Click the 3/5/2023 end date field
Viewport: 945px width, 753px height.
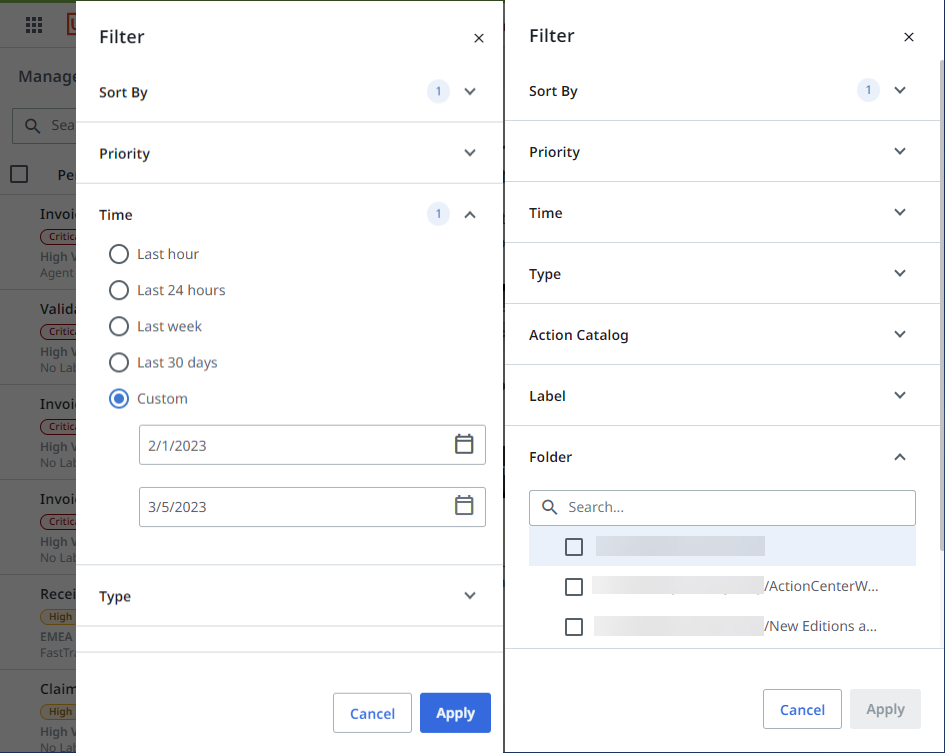295,506
